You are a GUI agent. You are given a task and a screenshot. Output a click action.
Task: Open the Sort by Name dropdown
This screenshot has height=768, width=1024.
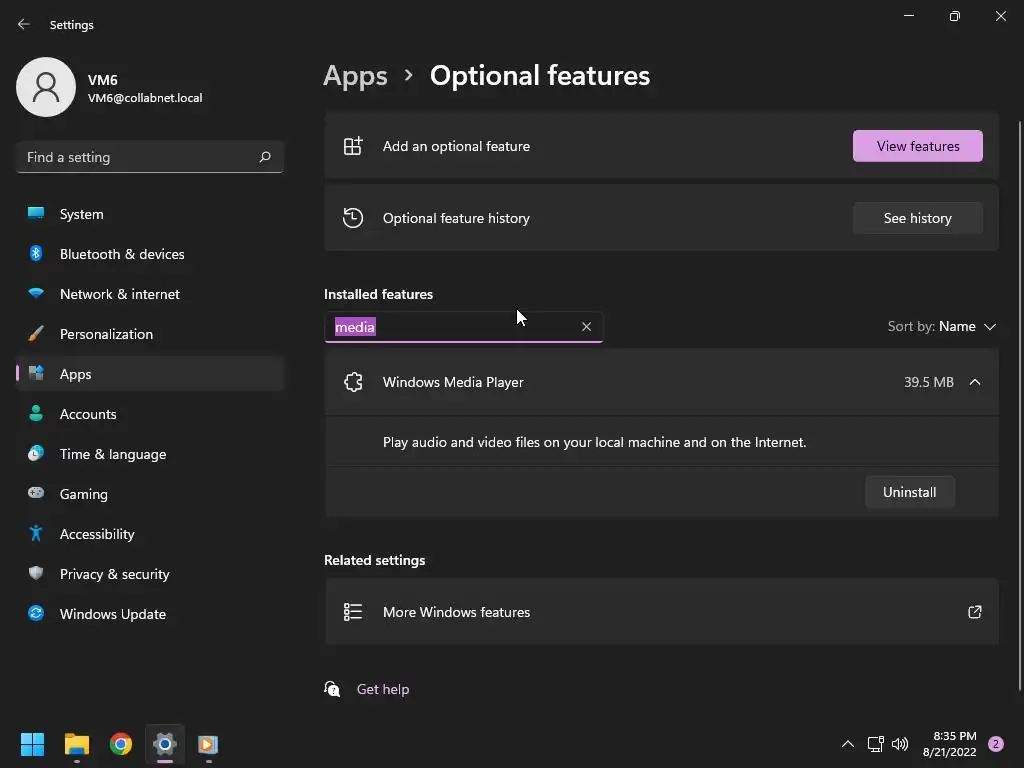coord(942,327)
